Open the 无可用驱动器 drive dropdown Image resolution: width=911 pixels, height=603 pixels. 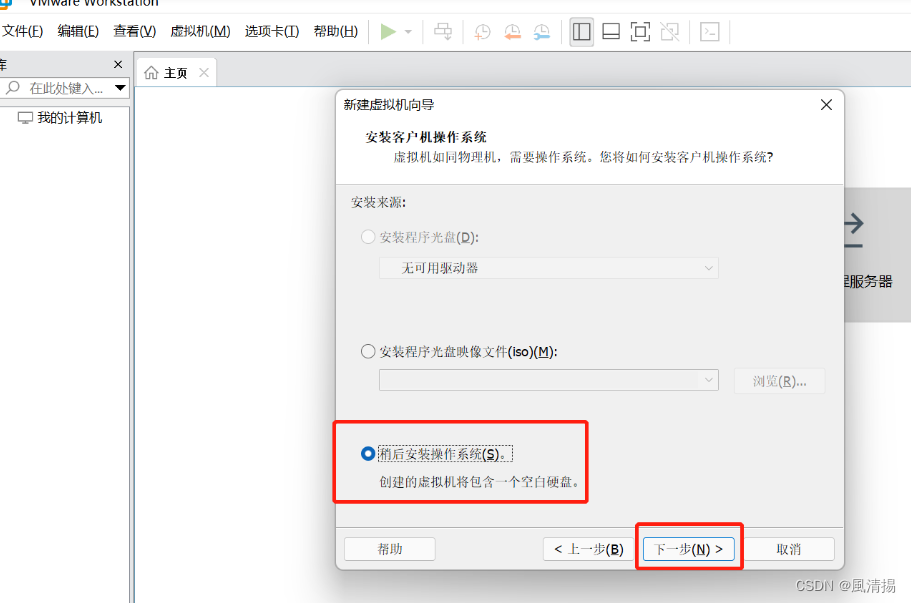[x=548, y=268]
